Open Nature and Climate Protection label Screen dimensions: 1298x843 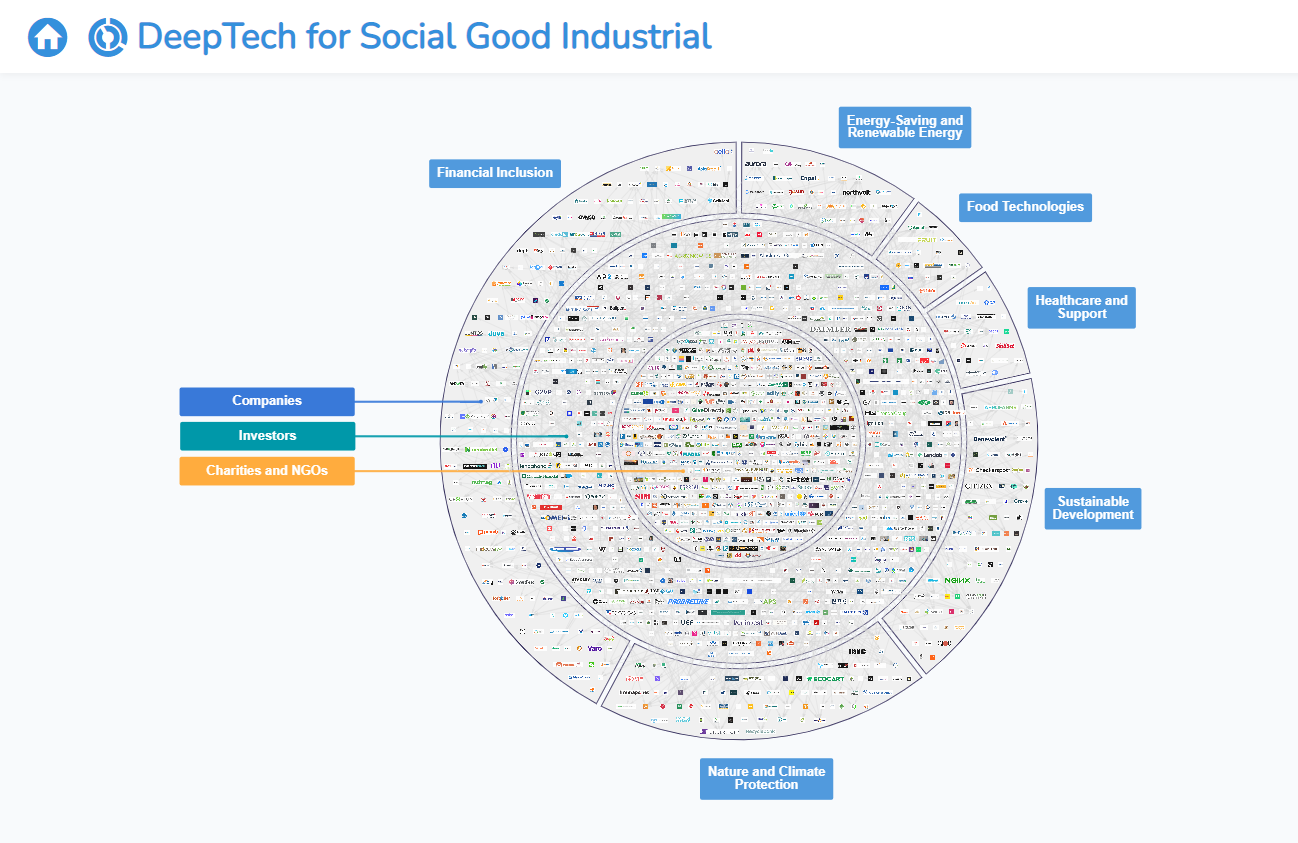pos(766,778)
